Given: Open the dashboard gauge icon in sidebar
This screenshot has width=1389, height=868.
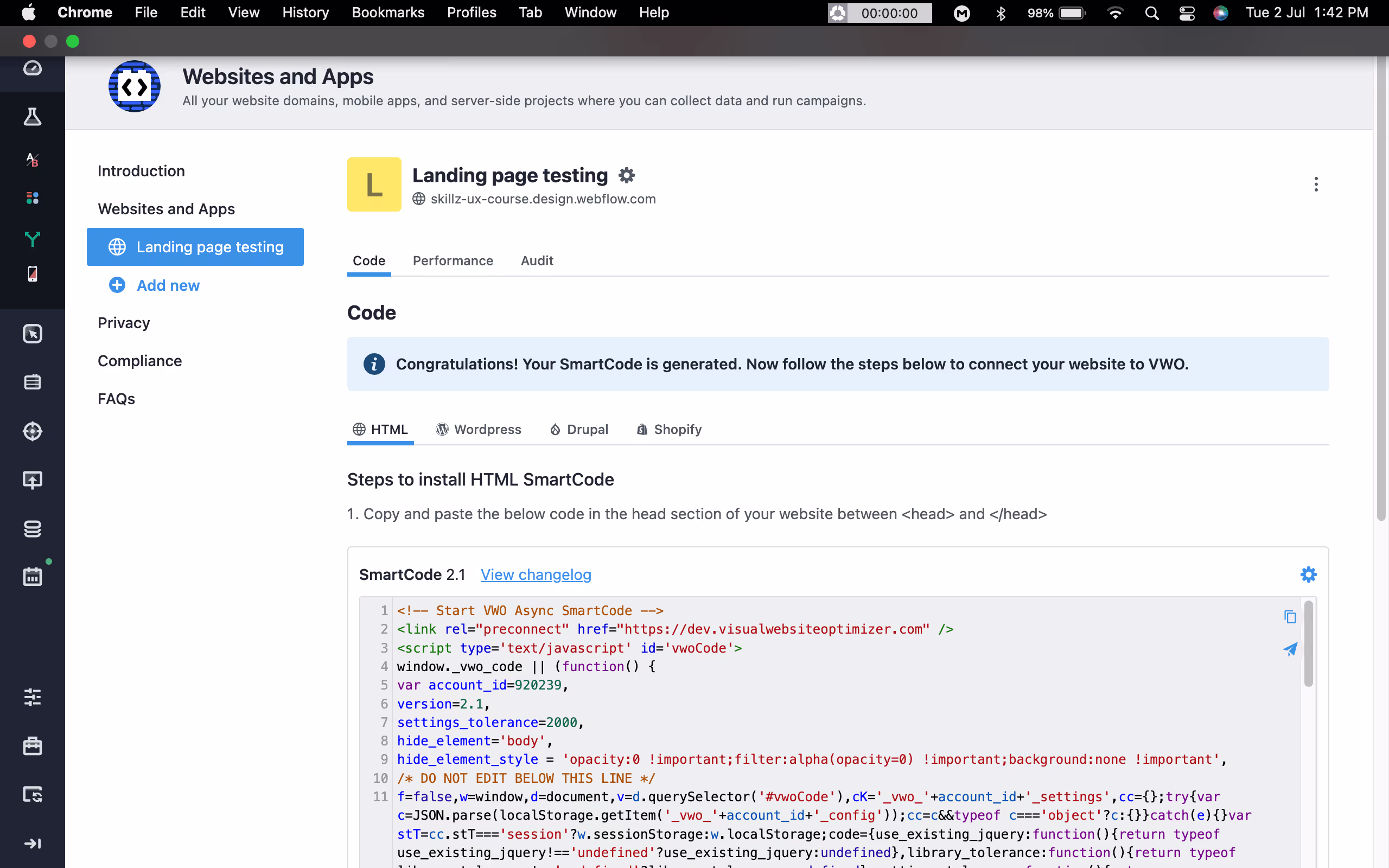Looking at the screenshot, I should click(x=32, y=68).
